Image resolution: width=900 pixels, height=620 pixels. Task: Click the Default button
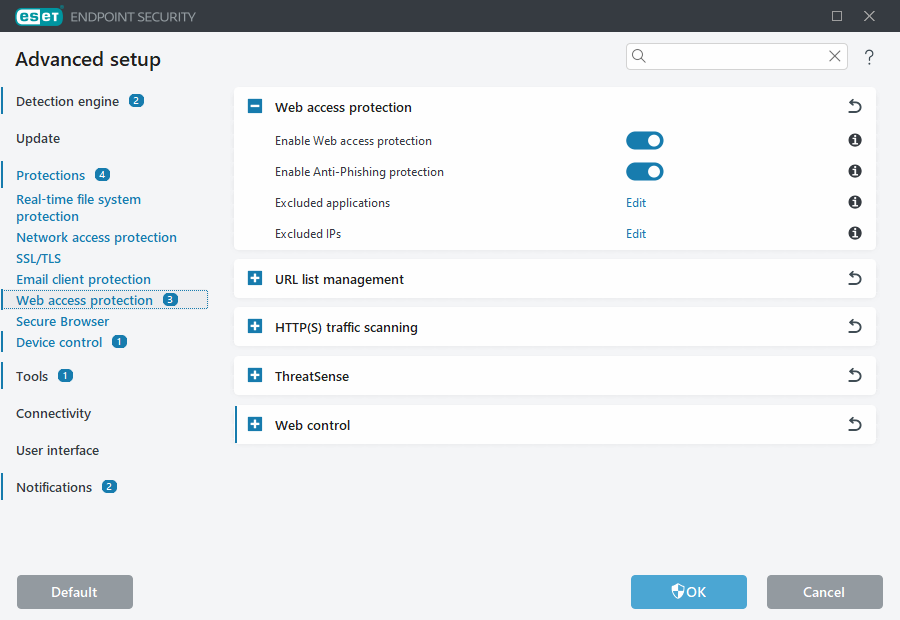tap(74, 592)
